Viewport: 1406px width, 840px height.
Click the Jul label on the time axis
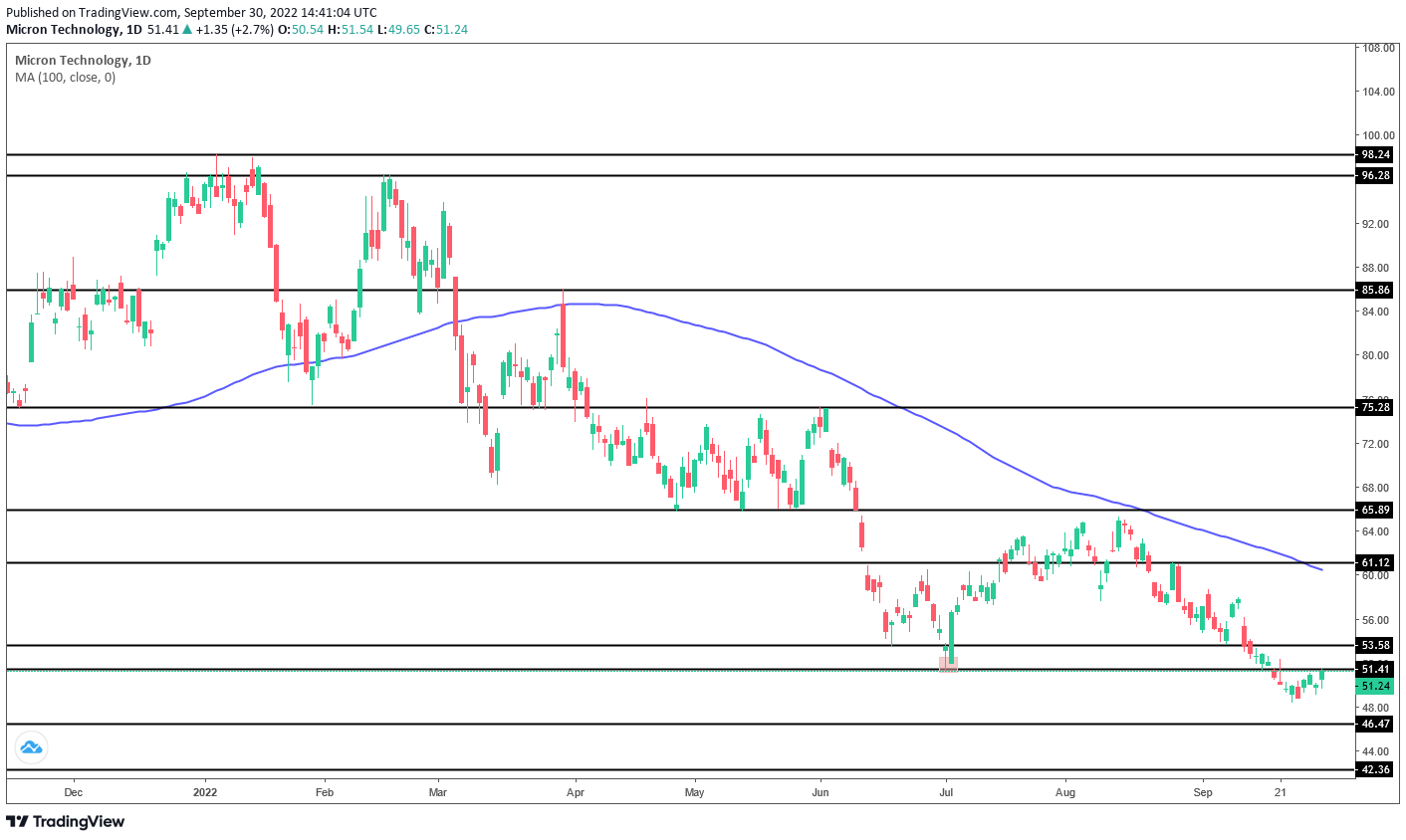[946, 793]
